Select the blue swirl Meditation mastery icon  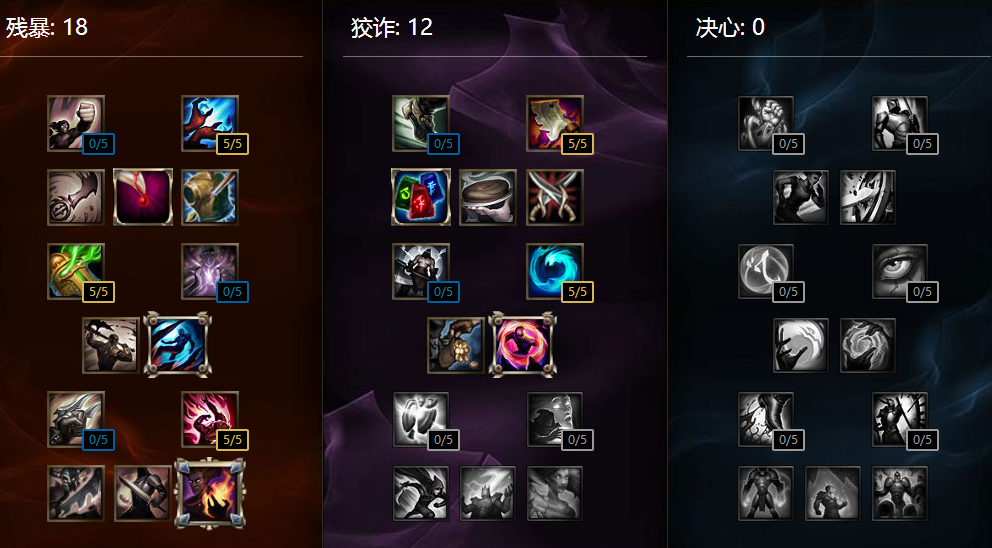tap(555, 271)
